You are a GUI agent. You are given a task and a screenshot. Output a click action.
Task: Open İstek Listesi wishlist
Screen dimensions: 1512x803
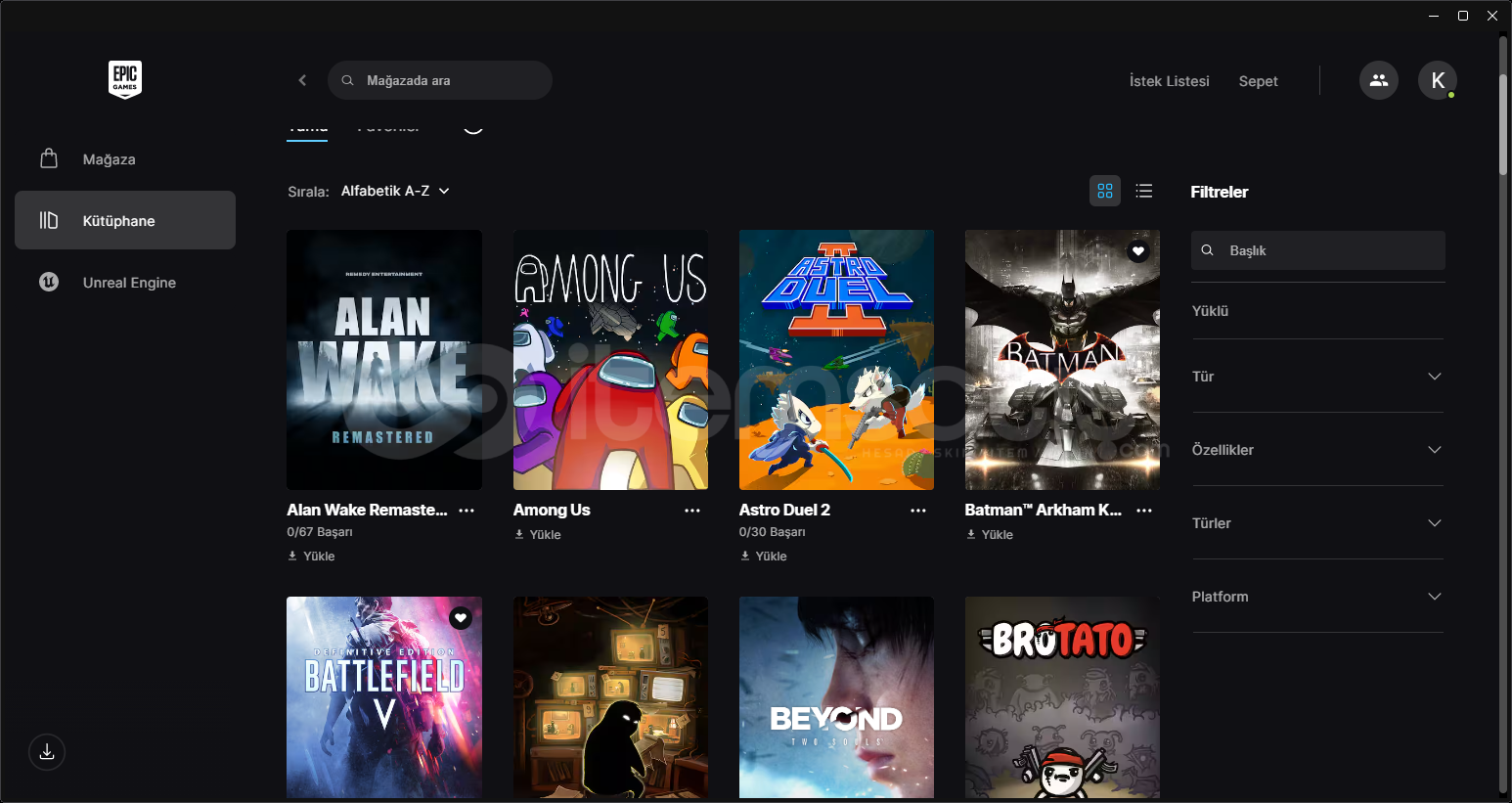1169,81
